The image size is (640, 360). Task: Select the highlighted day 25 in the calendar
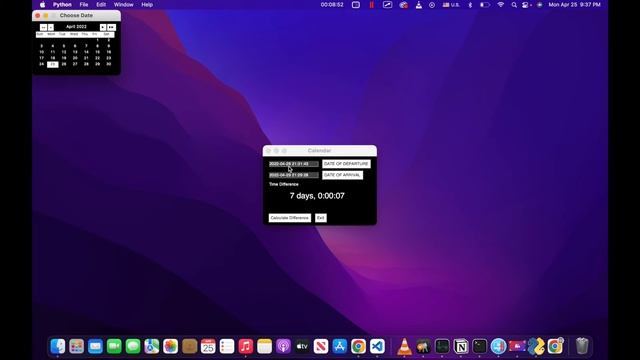(x=53, y=64)
